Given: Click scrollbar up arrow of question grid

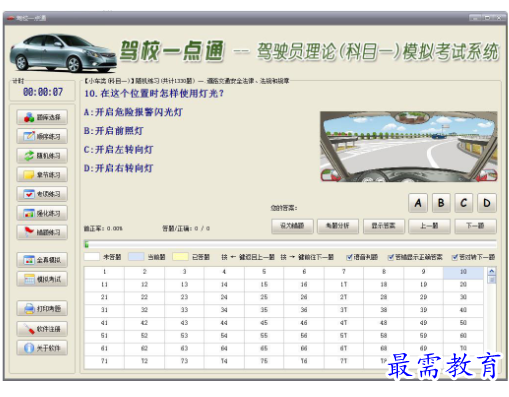Looking at the screenshot, I should coord(492,271).
